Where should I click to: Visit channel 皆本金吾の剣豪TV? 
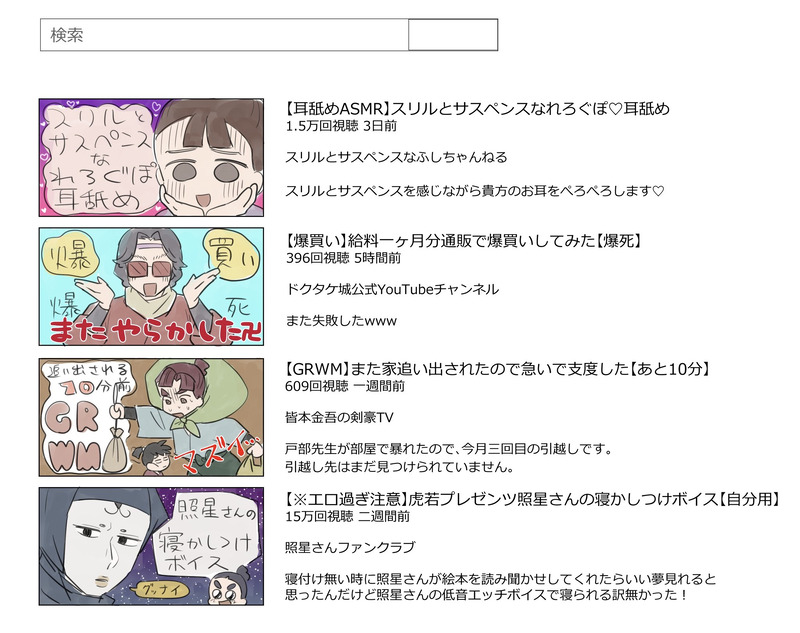339,418
